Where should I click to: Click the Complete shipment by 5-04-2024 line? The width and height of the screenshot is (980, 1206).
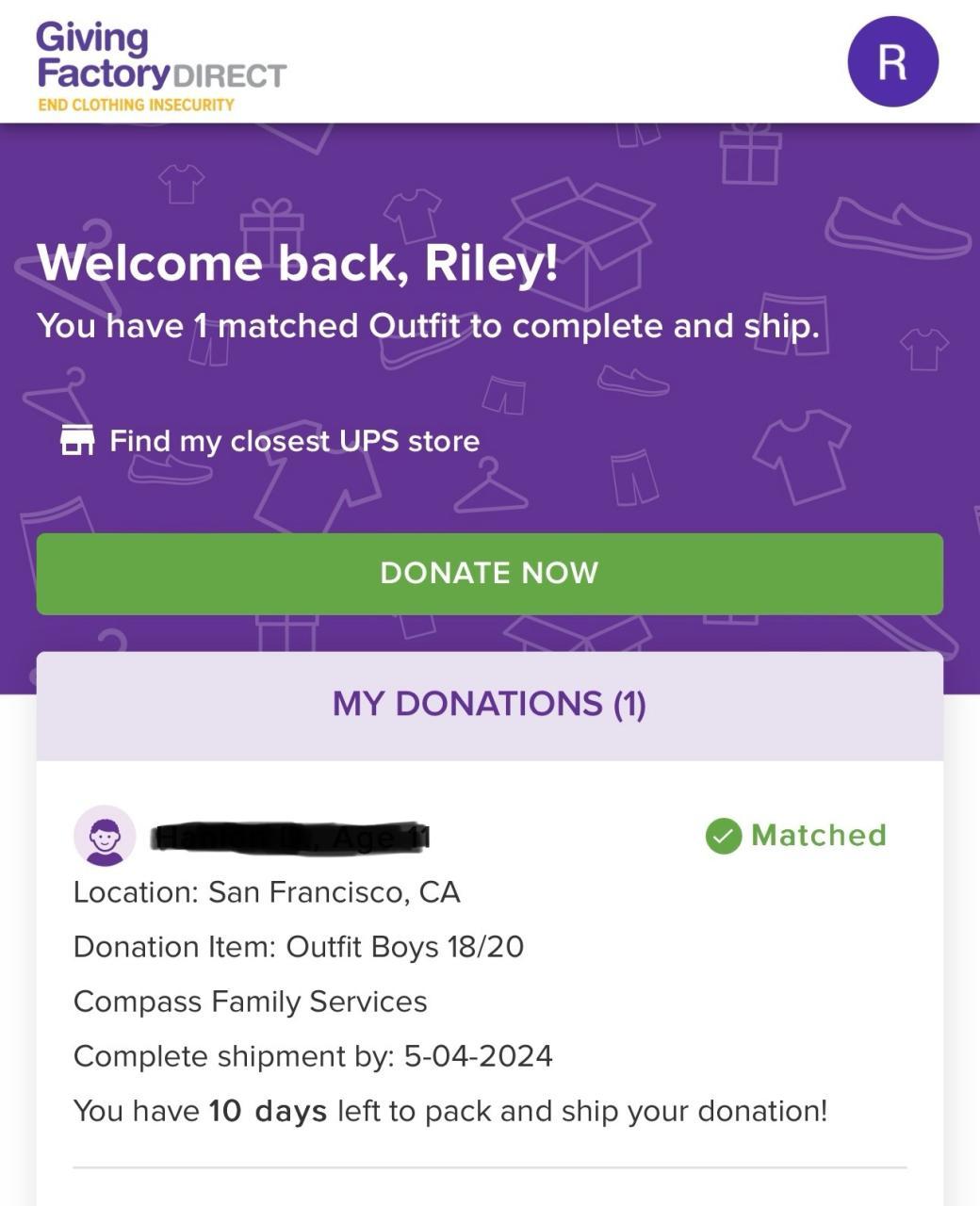(313, 1056)
